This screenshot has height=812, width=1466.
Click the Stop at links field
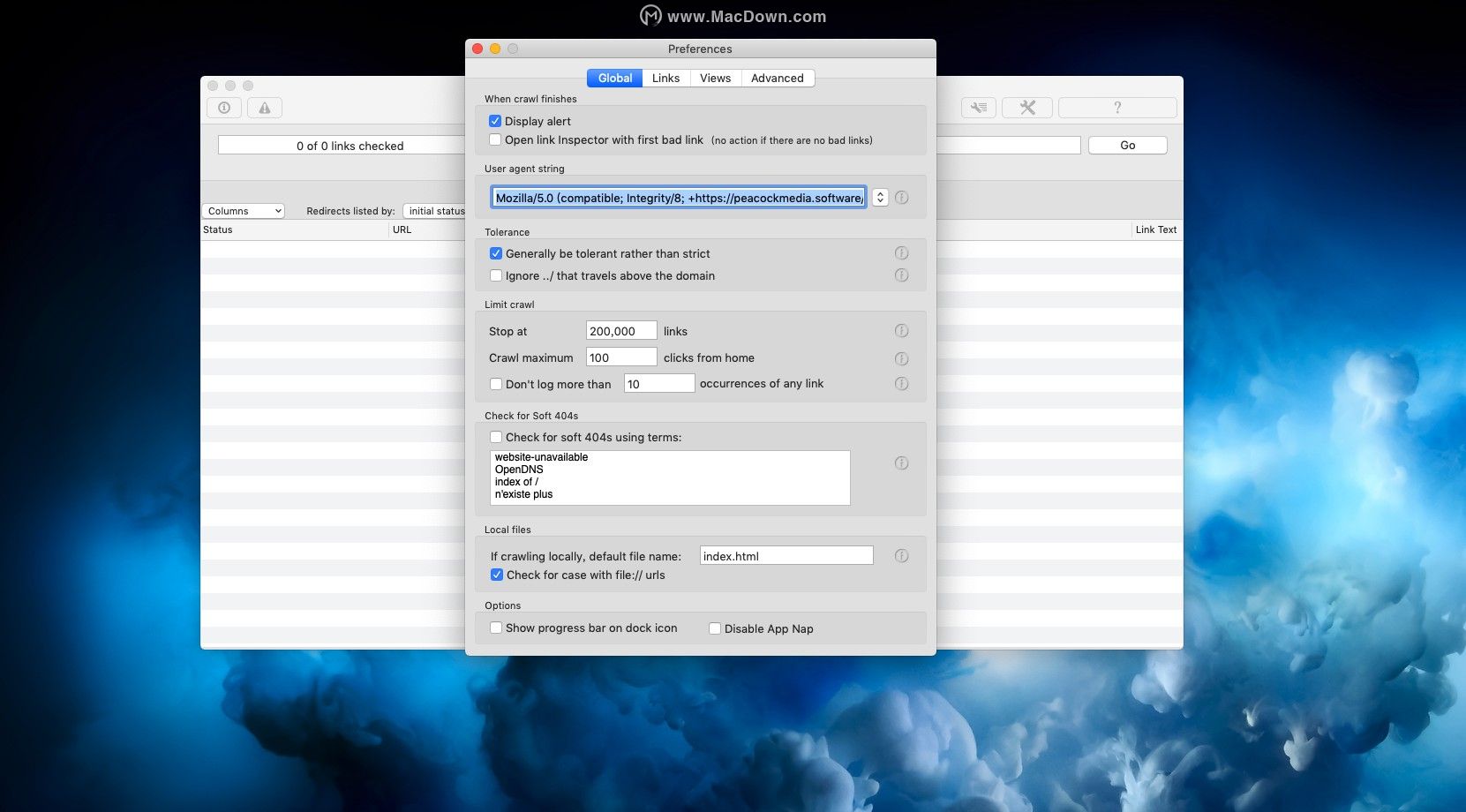(x=621, y=331)
